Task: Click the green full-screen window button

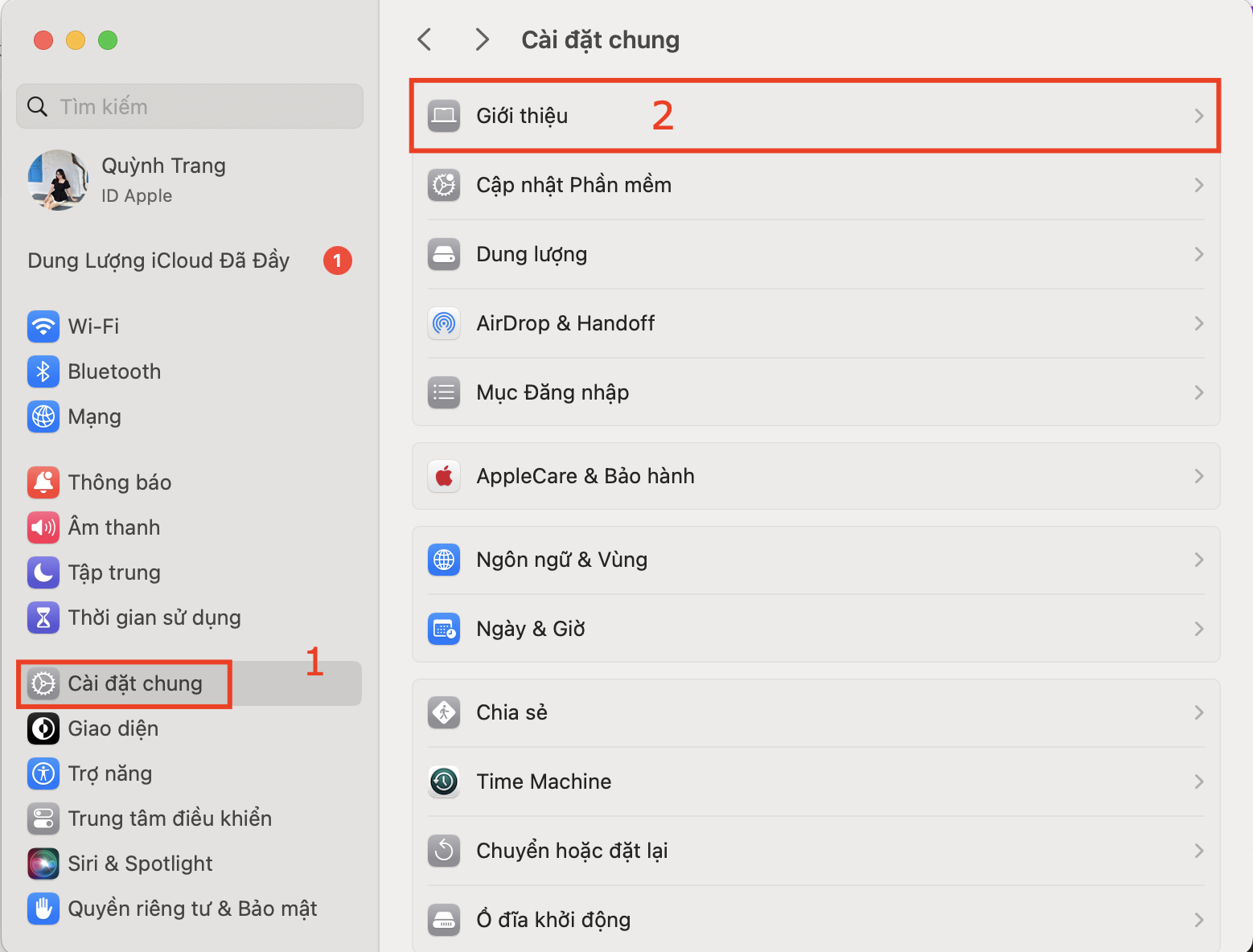Action: click(x=108, y=40)
